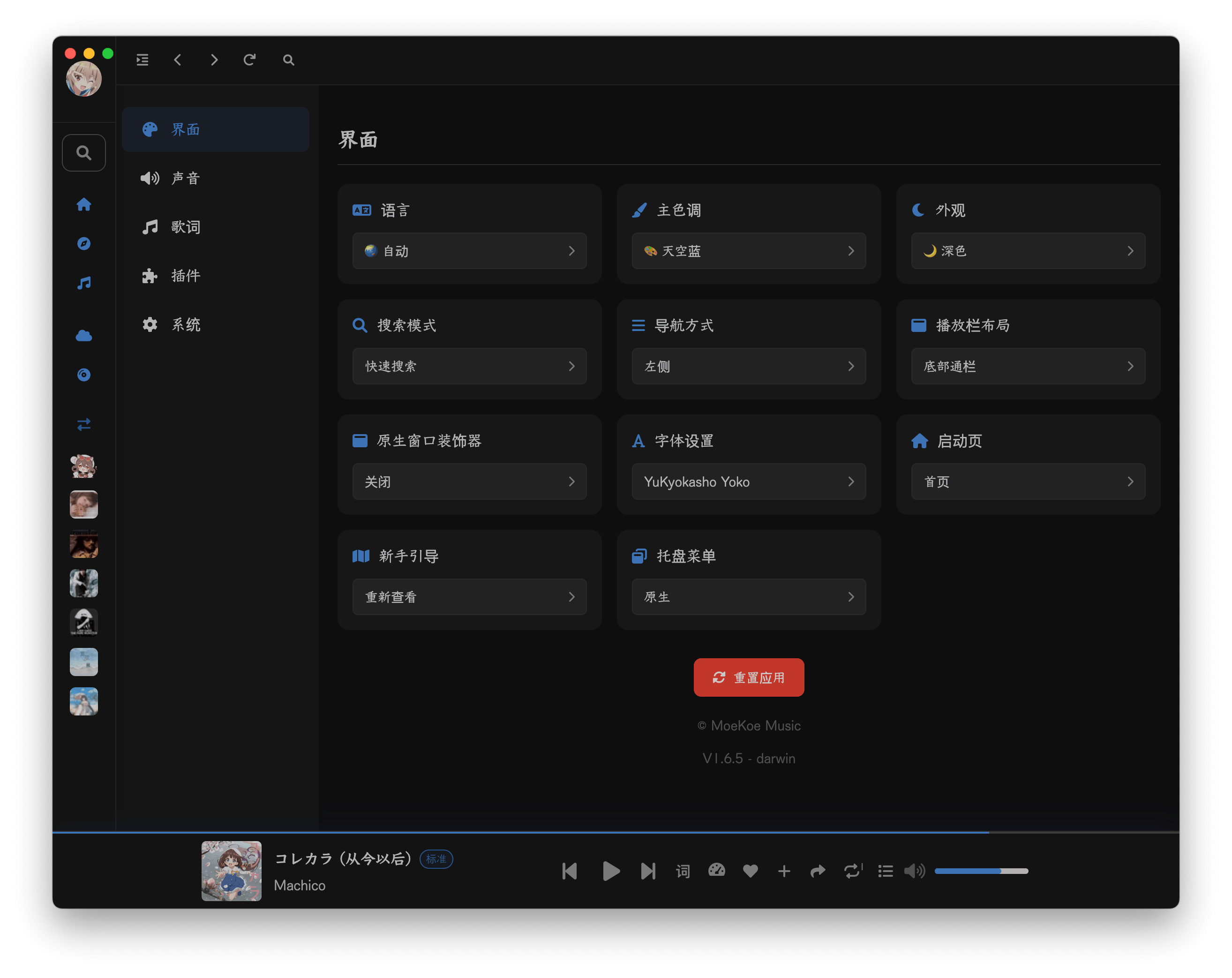Select the 插件 settings tab

[x=216, y=276]
